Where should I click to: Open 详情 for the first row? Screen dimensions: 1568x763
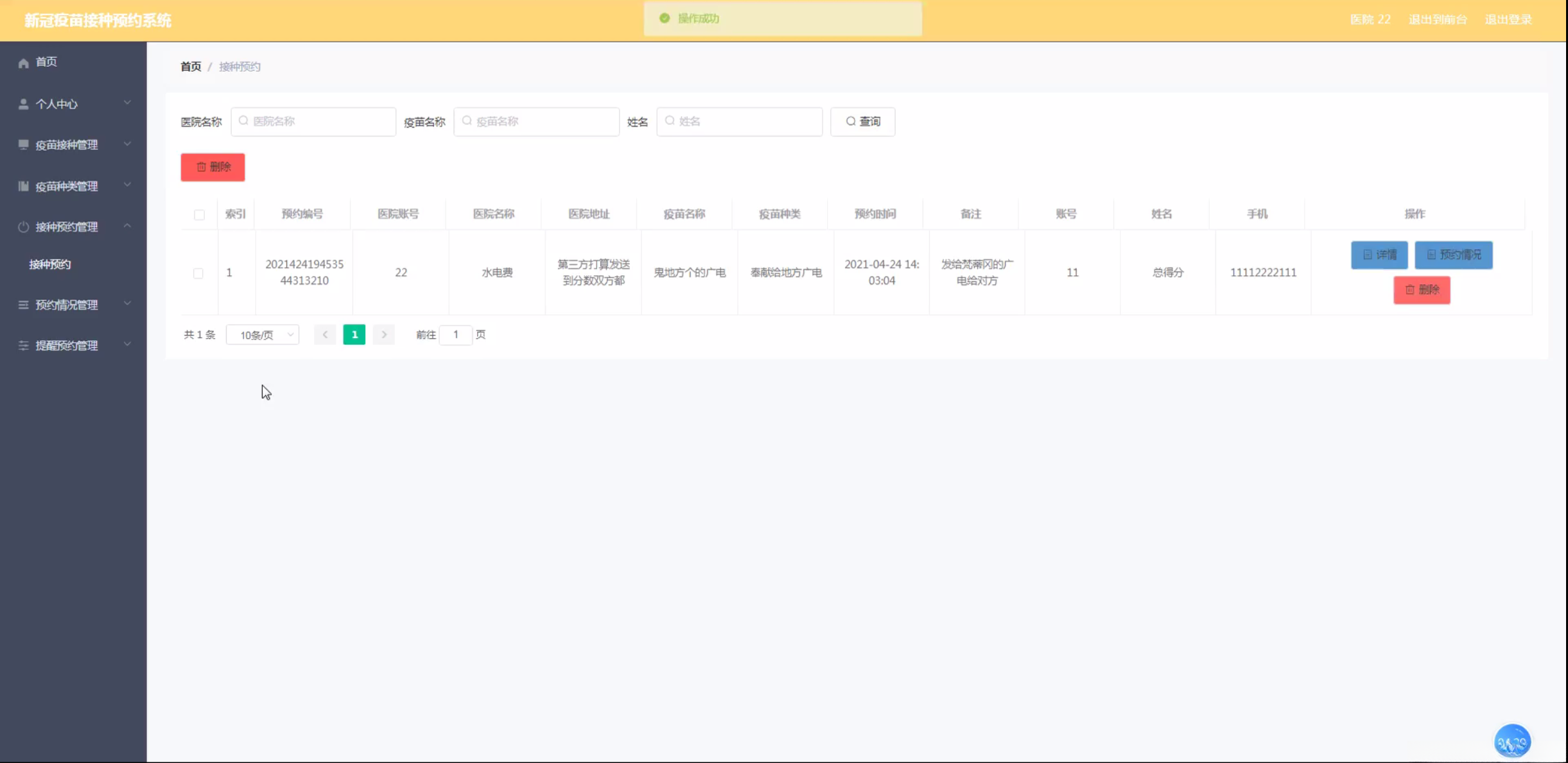(x=1379, y=255)
